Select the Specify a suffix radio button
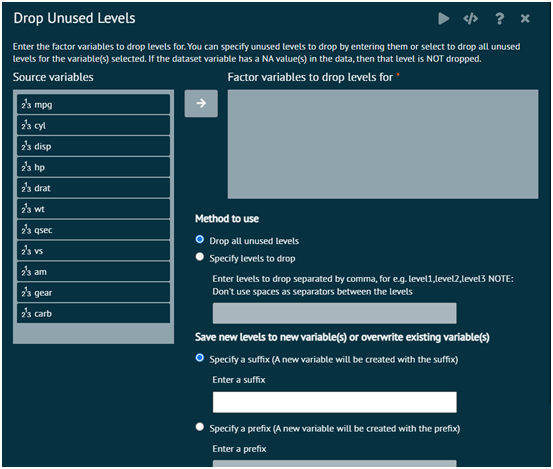The width and height of the screenshot is (553, 469). coord(200,358)
